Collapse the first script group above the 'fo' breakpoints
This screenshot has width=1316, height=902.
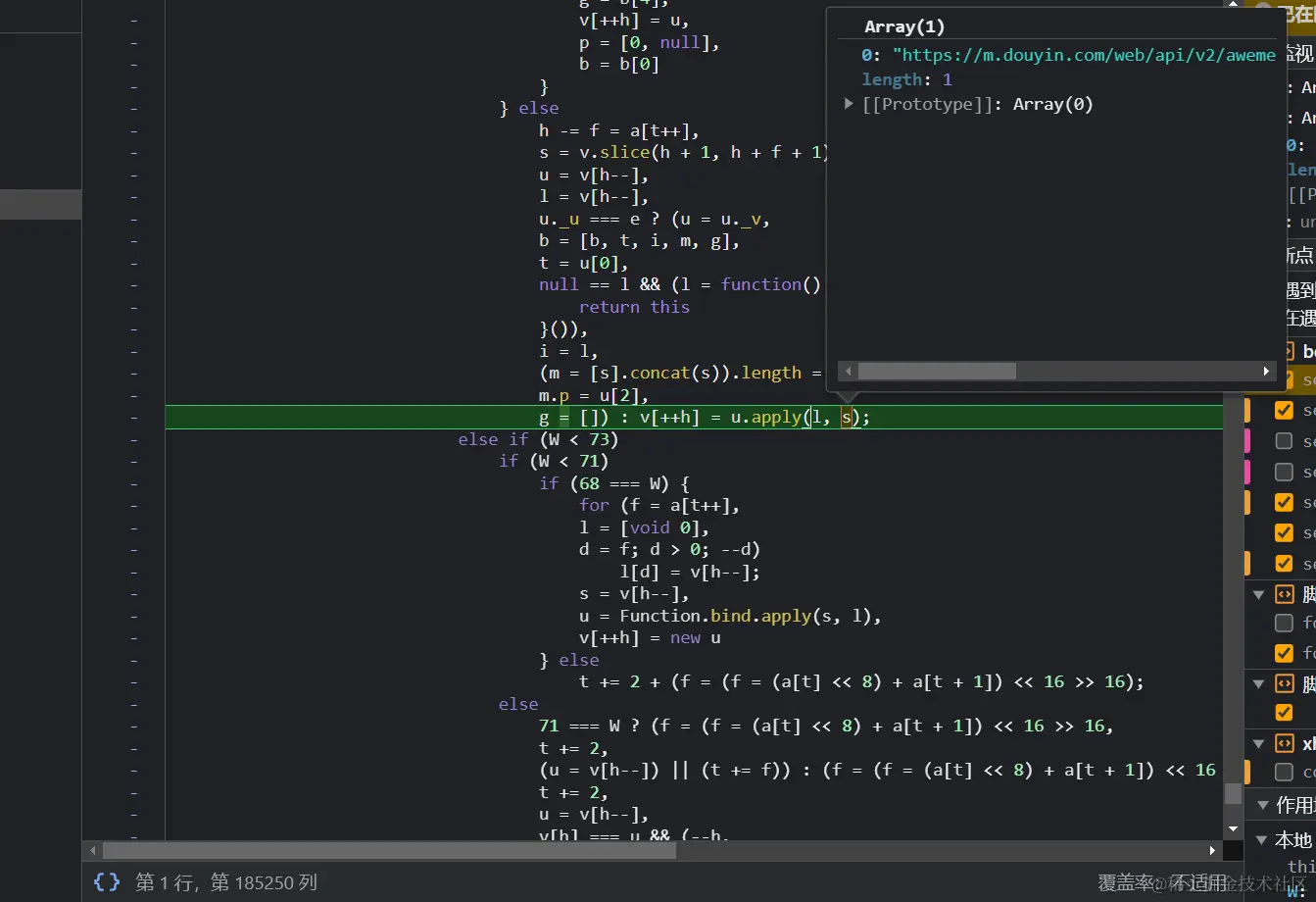coord(1258,593)
